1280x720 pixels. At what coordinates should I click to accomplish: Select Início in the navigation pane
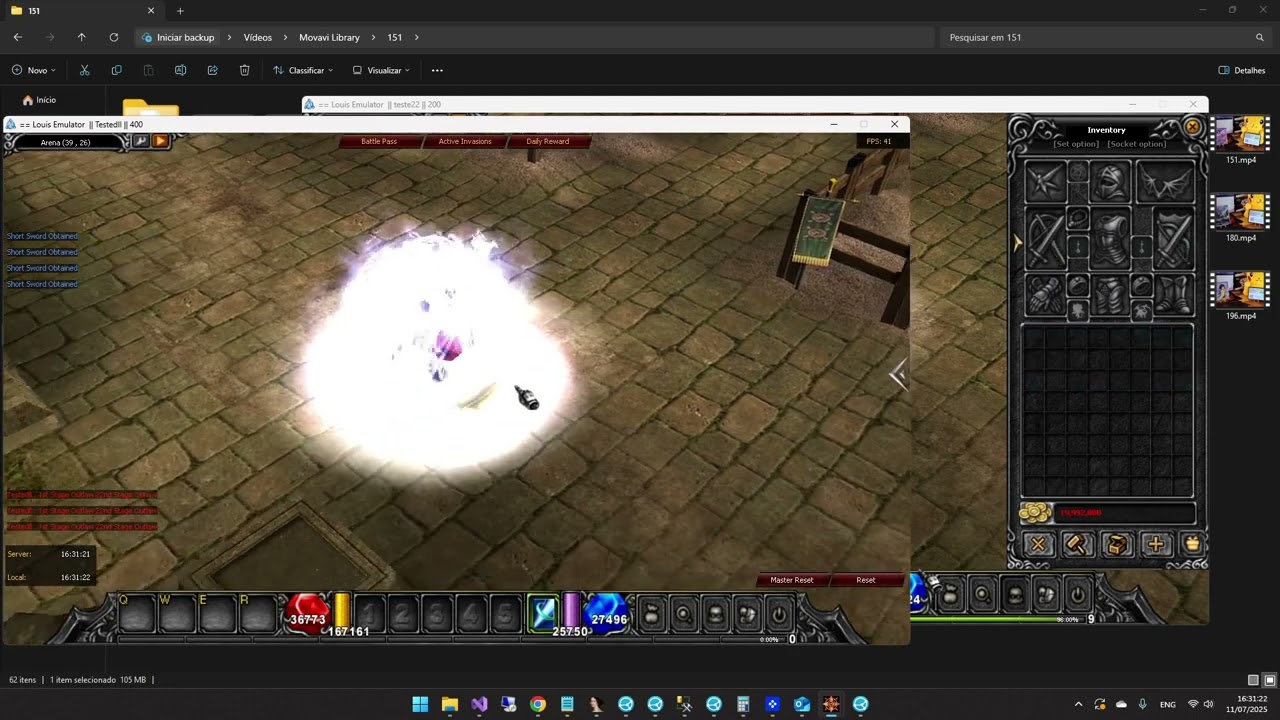pos(40,100)
